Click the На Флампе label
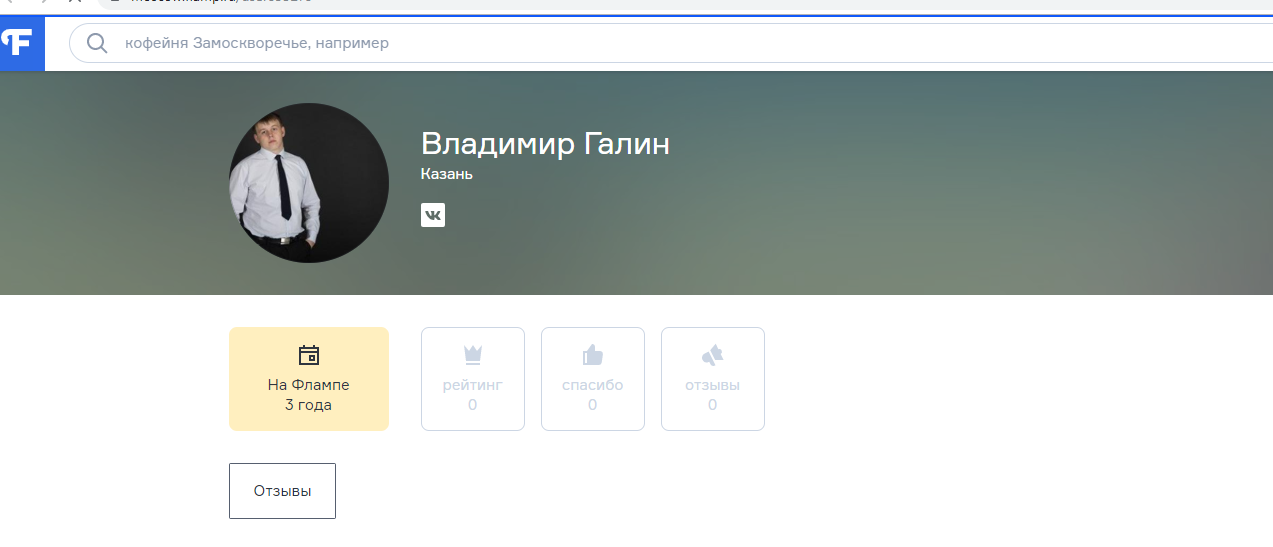Image resolution: width=1273 pixels, height=547 pixels. click(308, 385)
